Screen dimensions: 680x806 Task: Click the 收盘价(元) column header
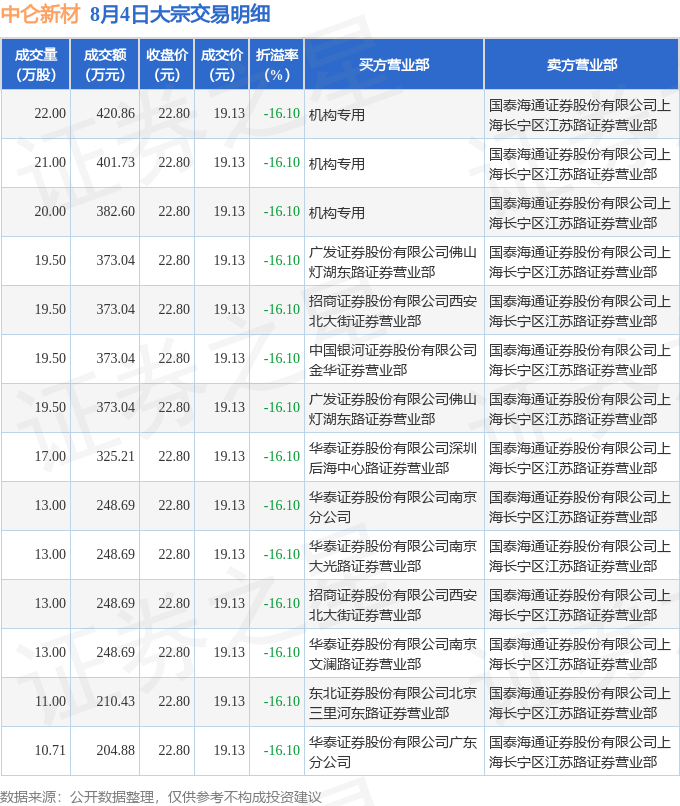167,65
